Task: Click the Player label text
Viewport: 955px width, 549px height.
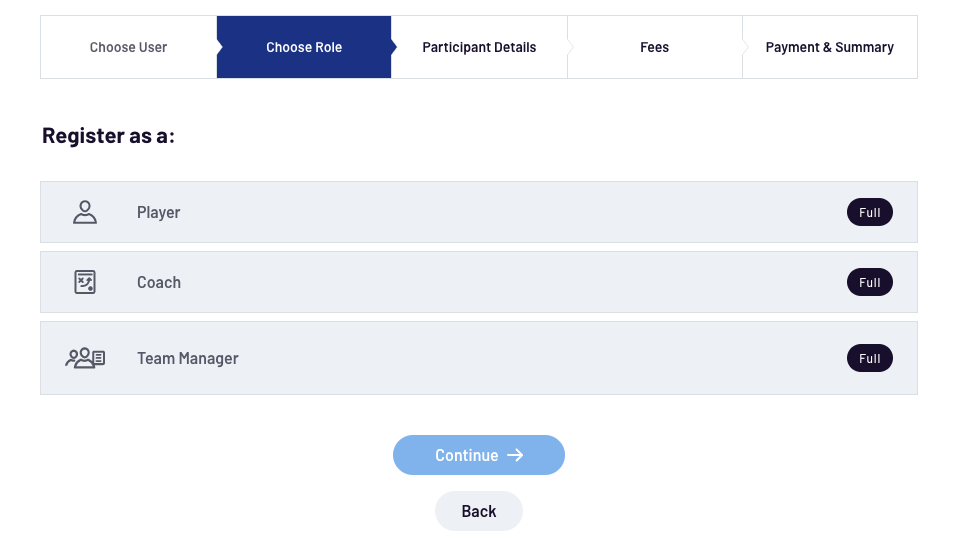Action: click(x=158, y=212)
